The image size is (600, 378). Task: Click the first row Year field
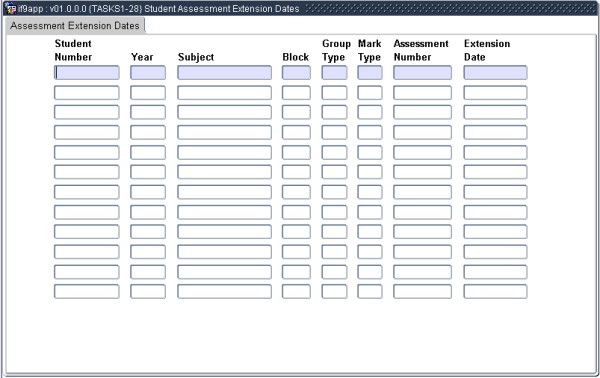[x=148, y=72]
